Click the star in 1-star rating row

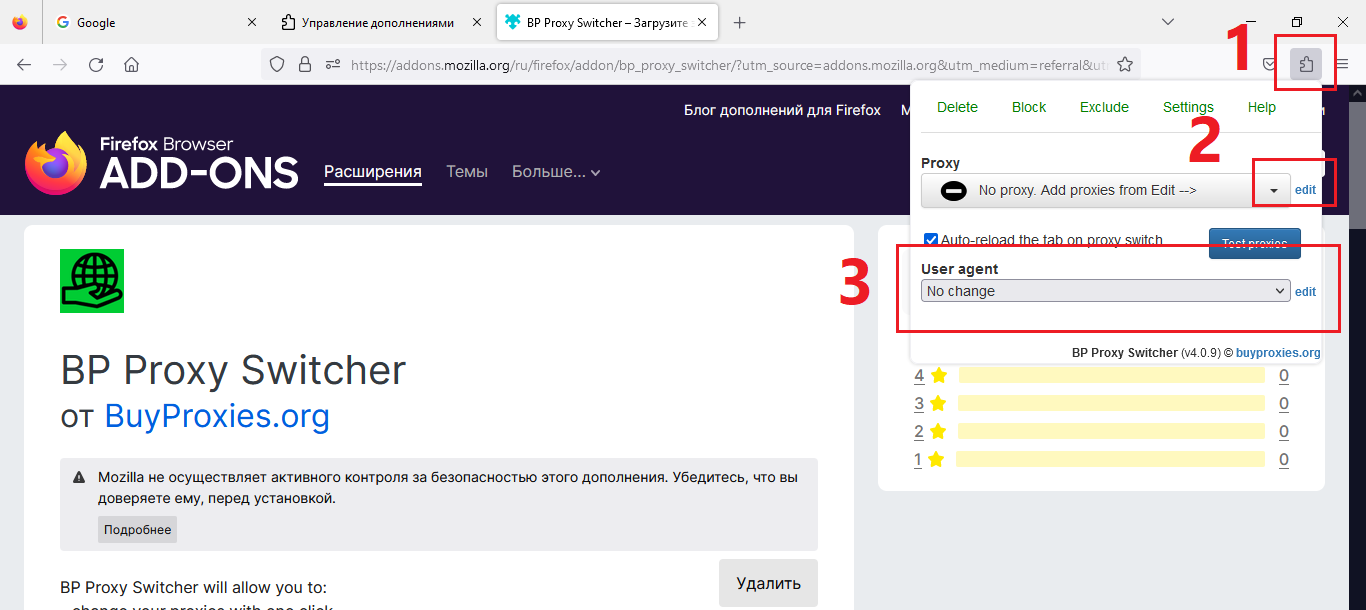936,460
